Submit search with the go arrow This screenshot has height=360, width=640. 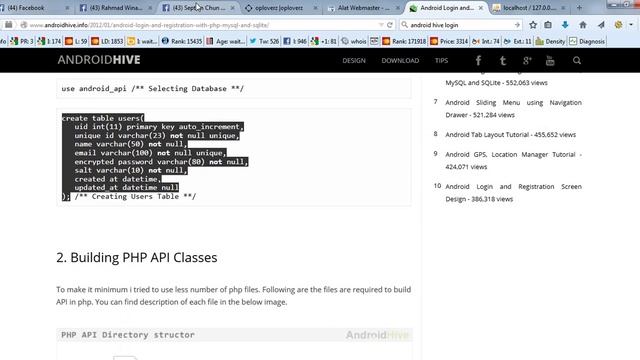click(517, 25)
